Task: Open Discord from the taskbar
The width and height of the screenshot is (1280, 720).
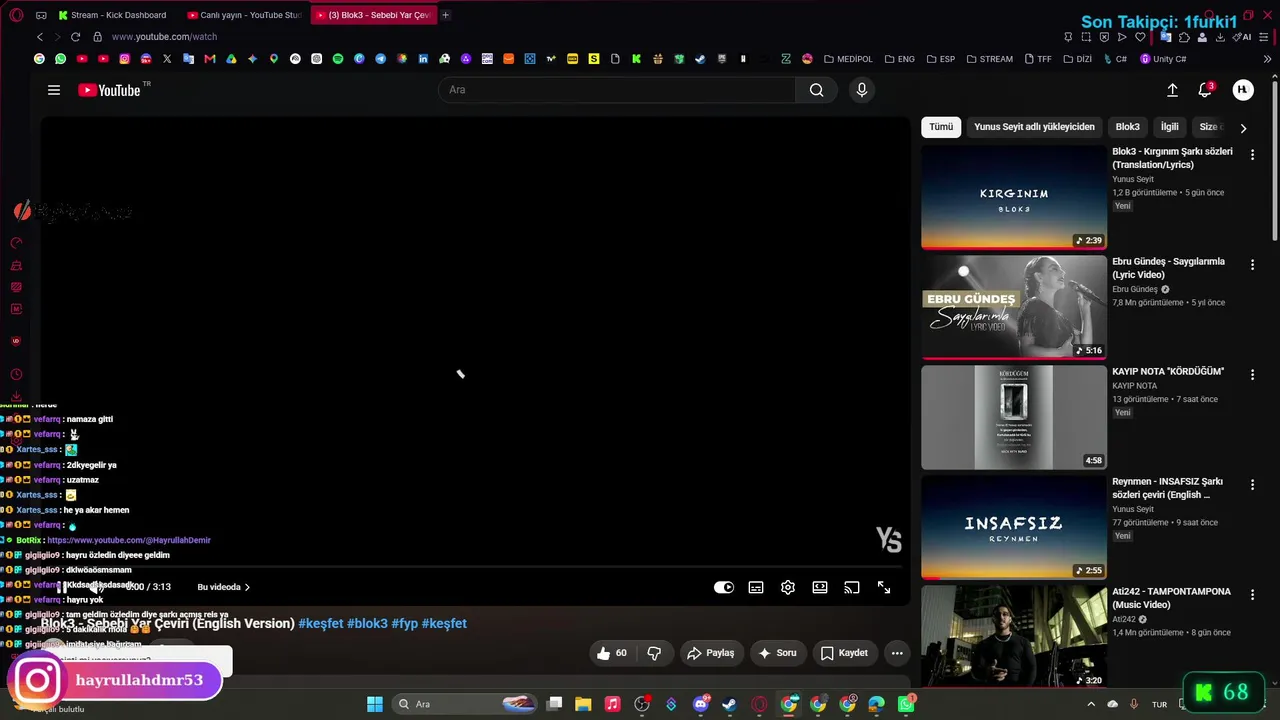Action: (x=701, y=704)
